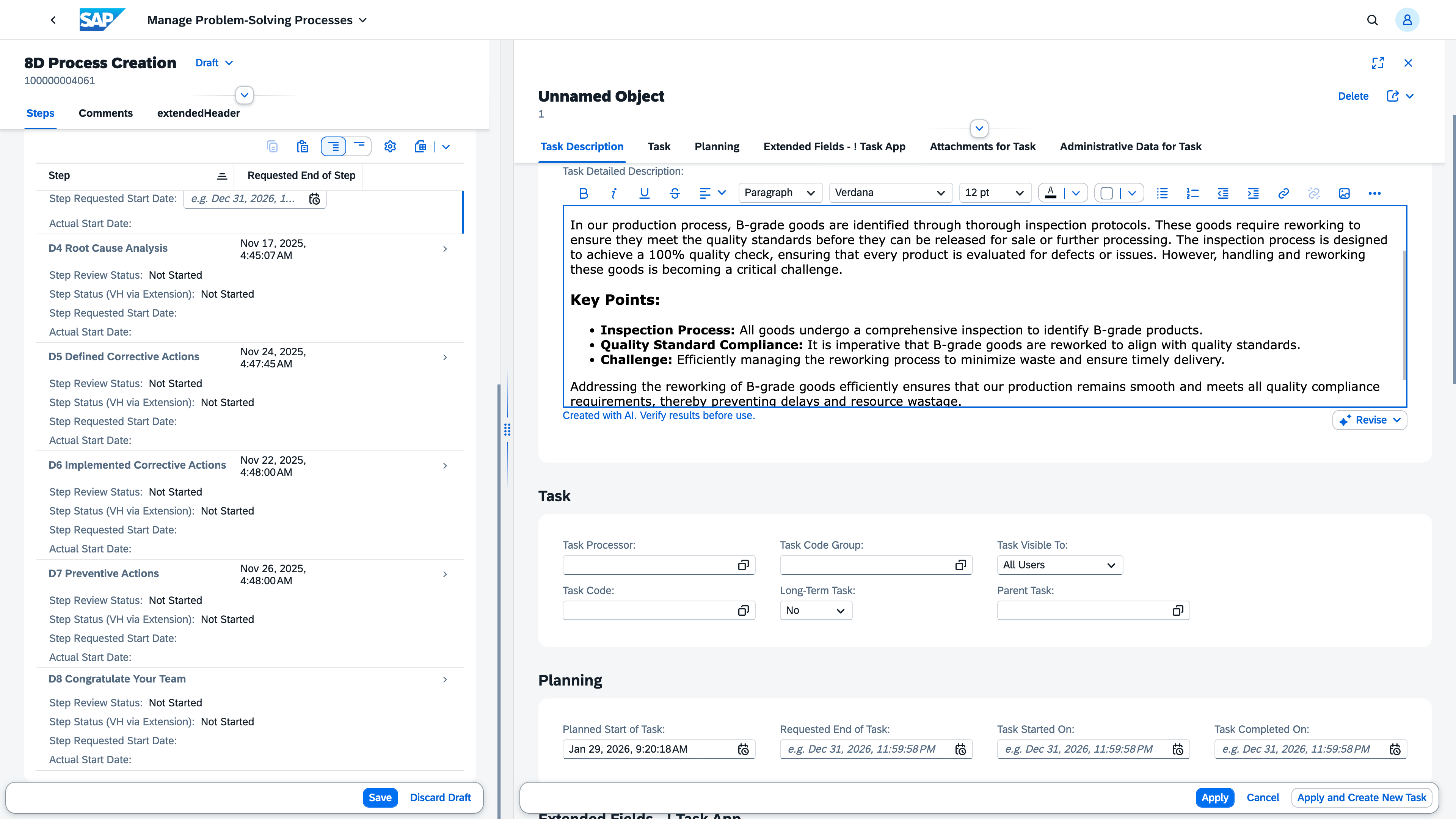
Task: Insert a bulleted list
Action: click(x=1162, y=193)
